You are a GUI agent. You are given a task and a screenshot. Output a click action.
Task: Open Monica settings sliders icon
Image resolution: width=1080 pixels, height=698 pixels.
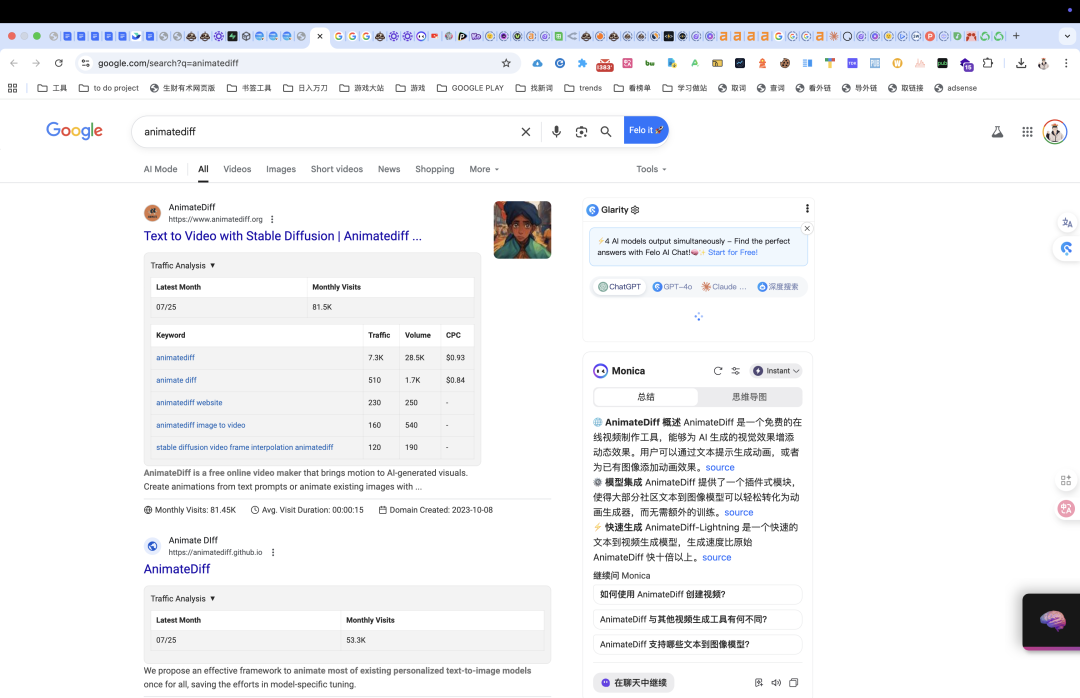click(x=736, y=371)
